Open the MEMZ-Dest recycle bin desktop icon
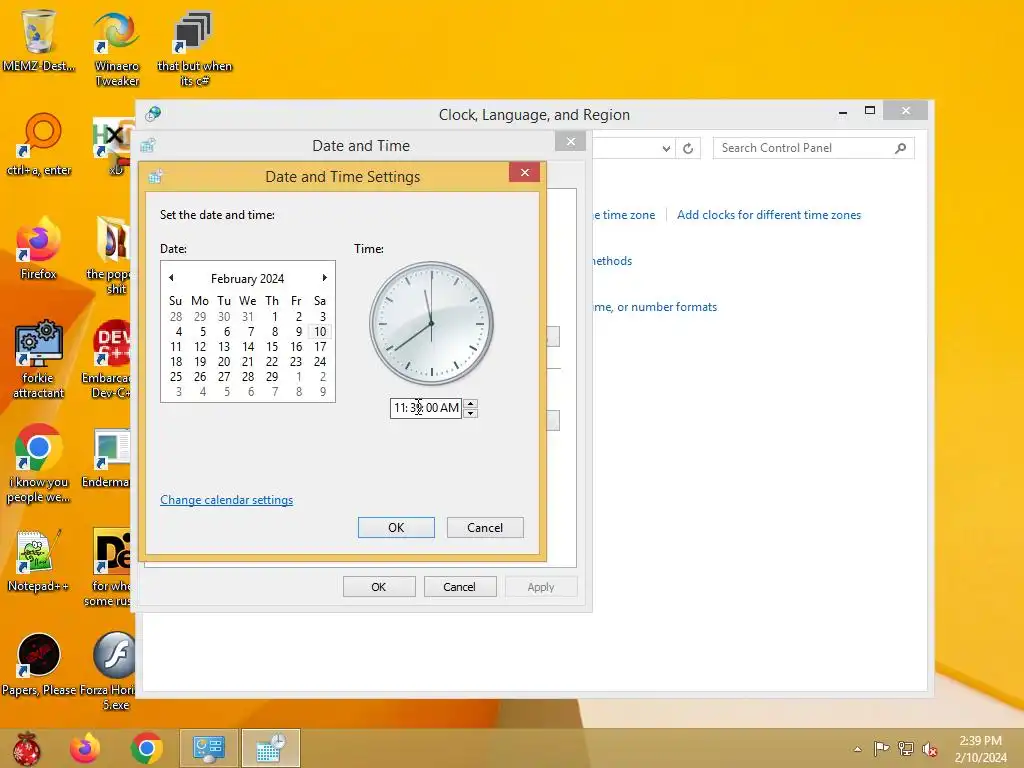Screen dimensions: 1024x768 (38, 40)
